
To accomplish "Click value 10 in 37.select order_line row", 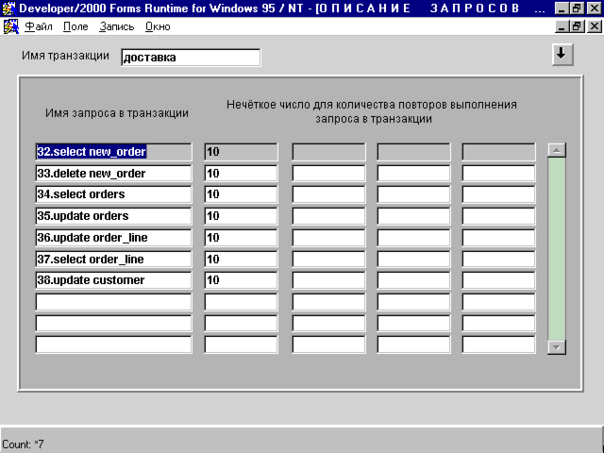I will tap(241, 259).
